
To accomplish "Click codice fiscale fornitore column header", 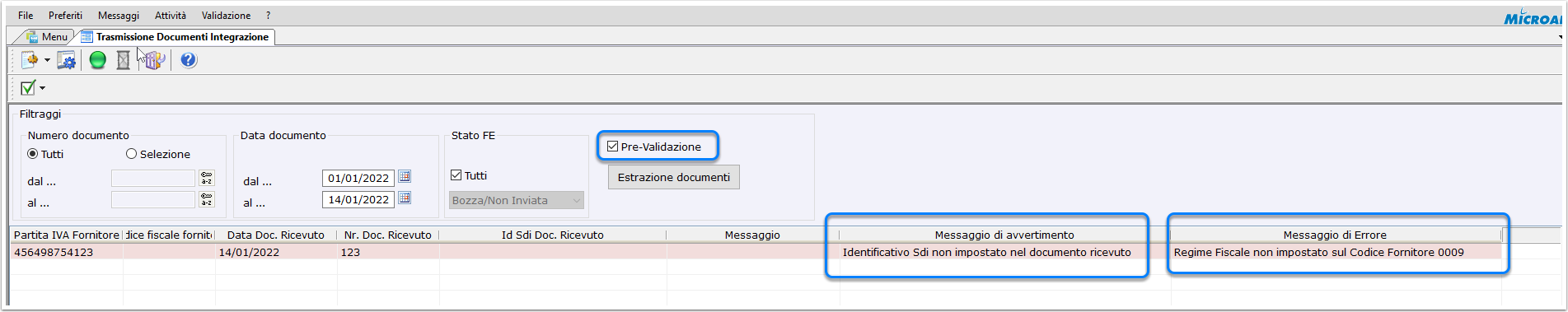I will [x=169, y=235].
